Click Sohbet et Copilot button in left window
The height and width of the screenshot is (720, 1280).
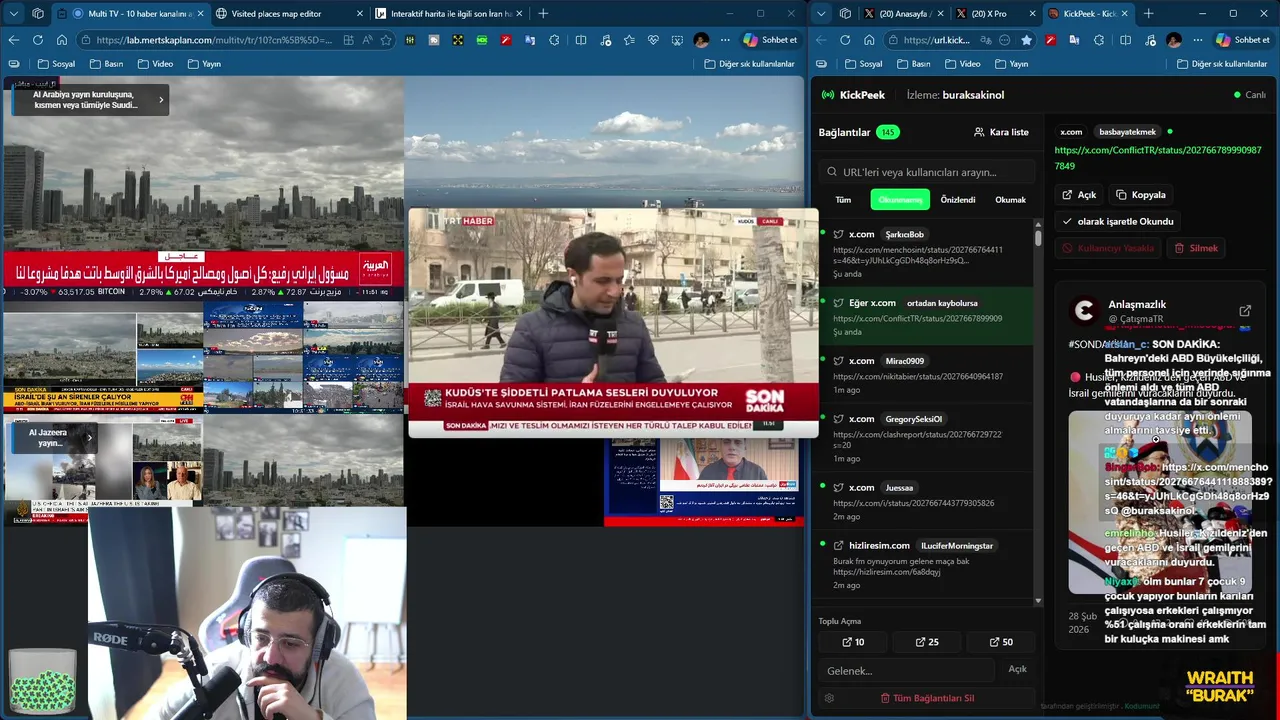pos(770,40)
